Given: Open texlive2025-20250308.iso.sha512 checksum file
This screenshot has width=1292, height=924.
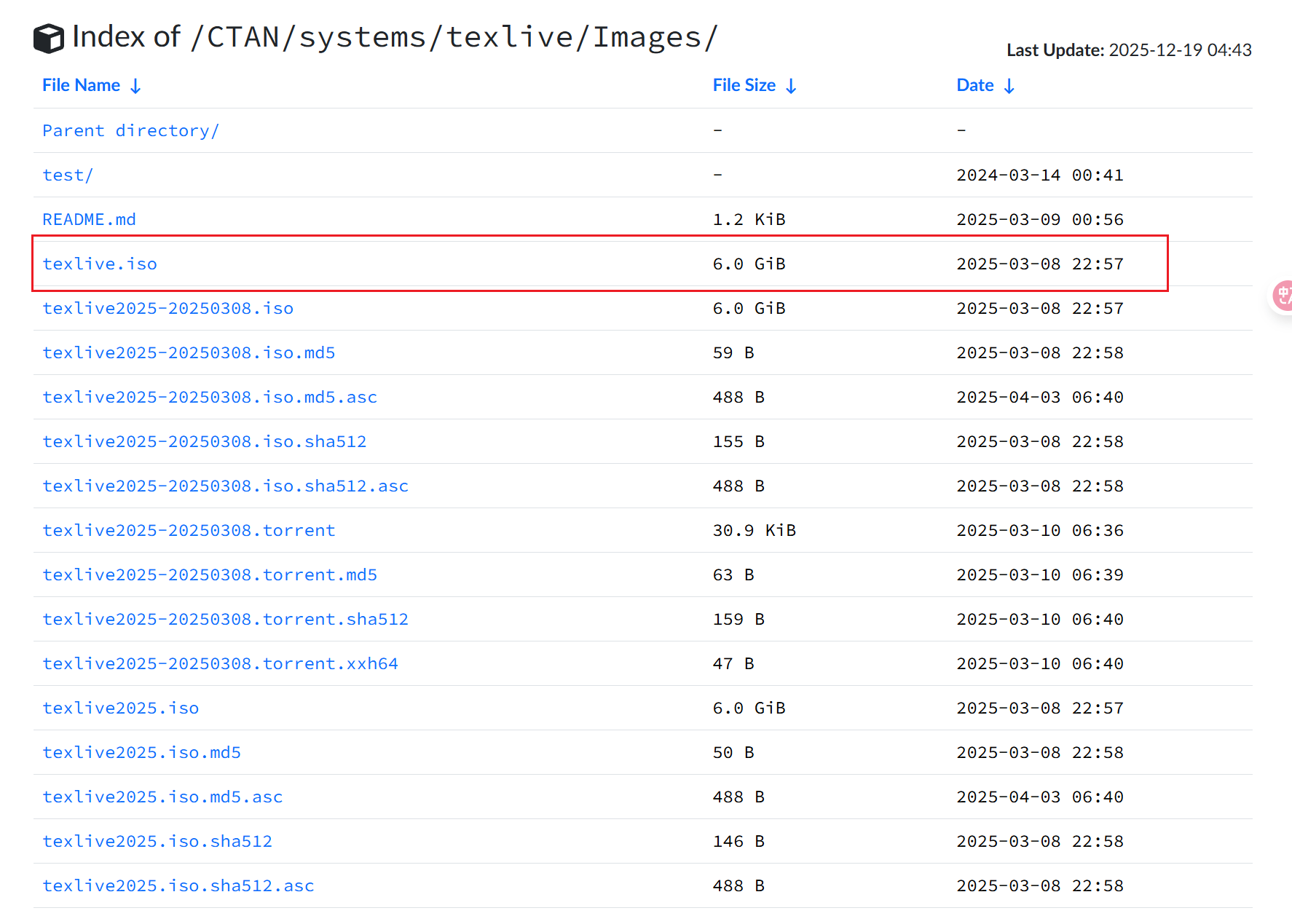Looking at the screenshot, I should [x=205, y=442].
